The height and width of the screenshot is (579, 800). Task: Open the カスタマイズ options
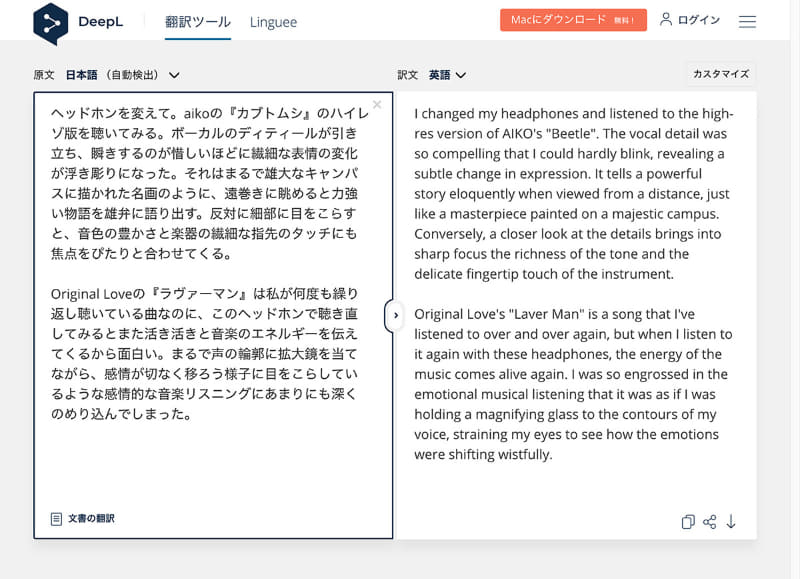[720, 74]
